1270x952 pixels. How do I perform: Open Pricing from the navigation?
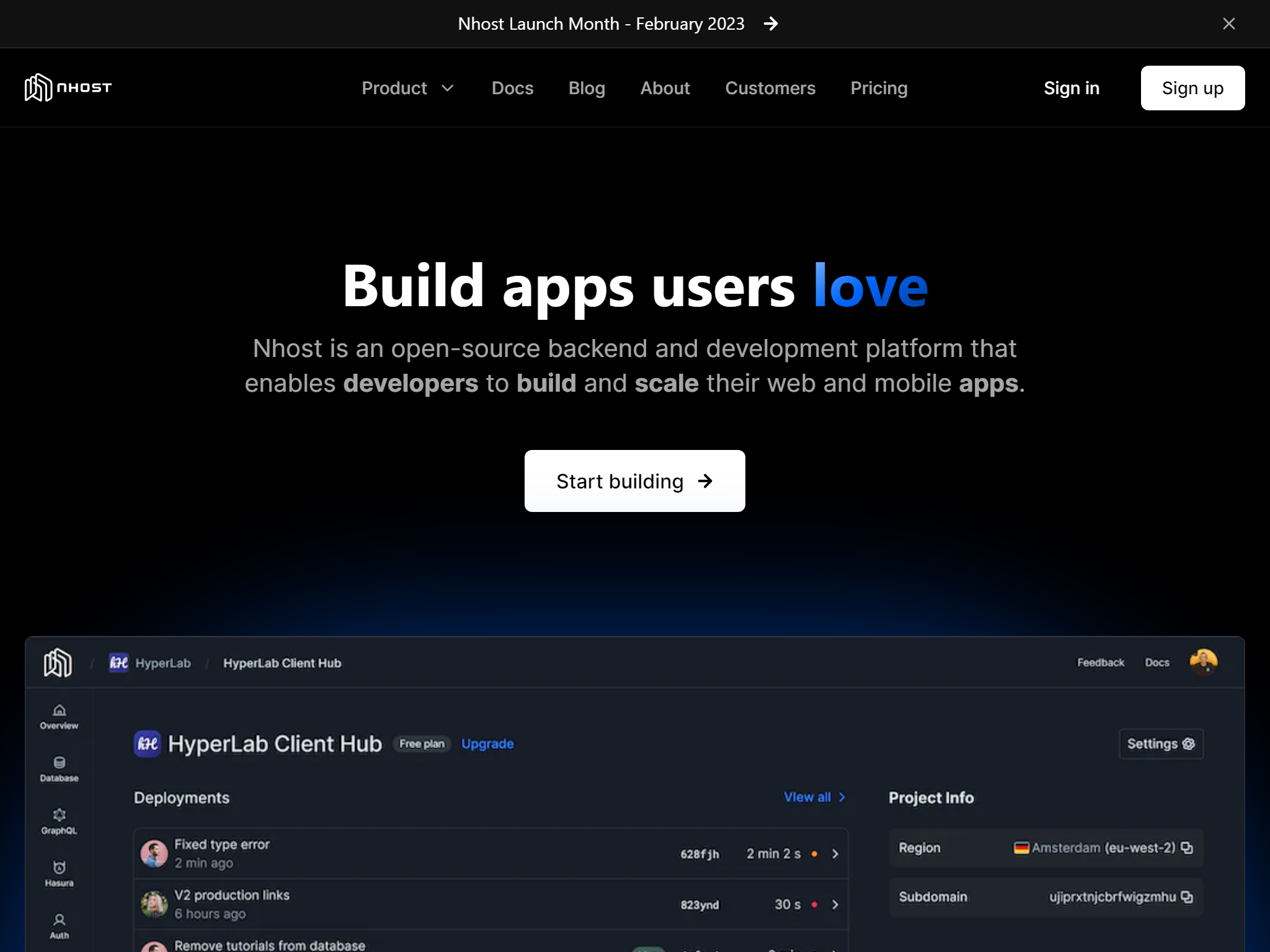(879, 88)
